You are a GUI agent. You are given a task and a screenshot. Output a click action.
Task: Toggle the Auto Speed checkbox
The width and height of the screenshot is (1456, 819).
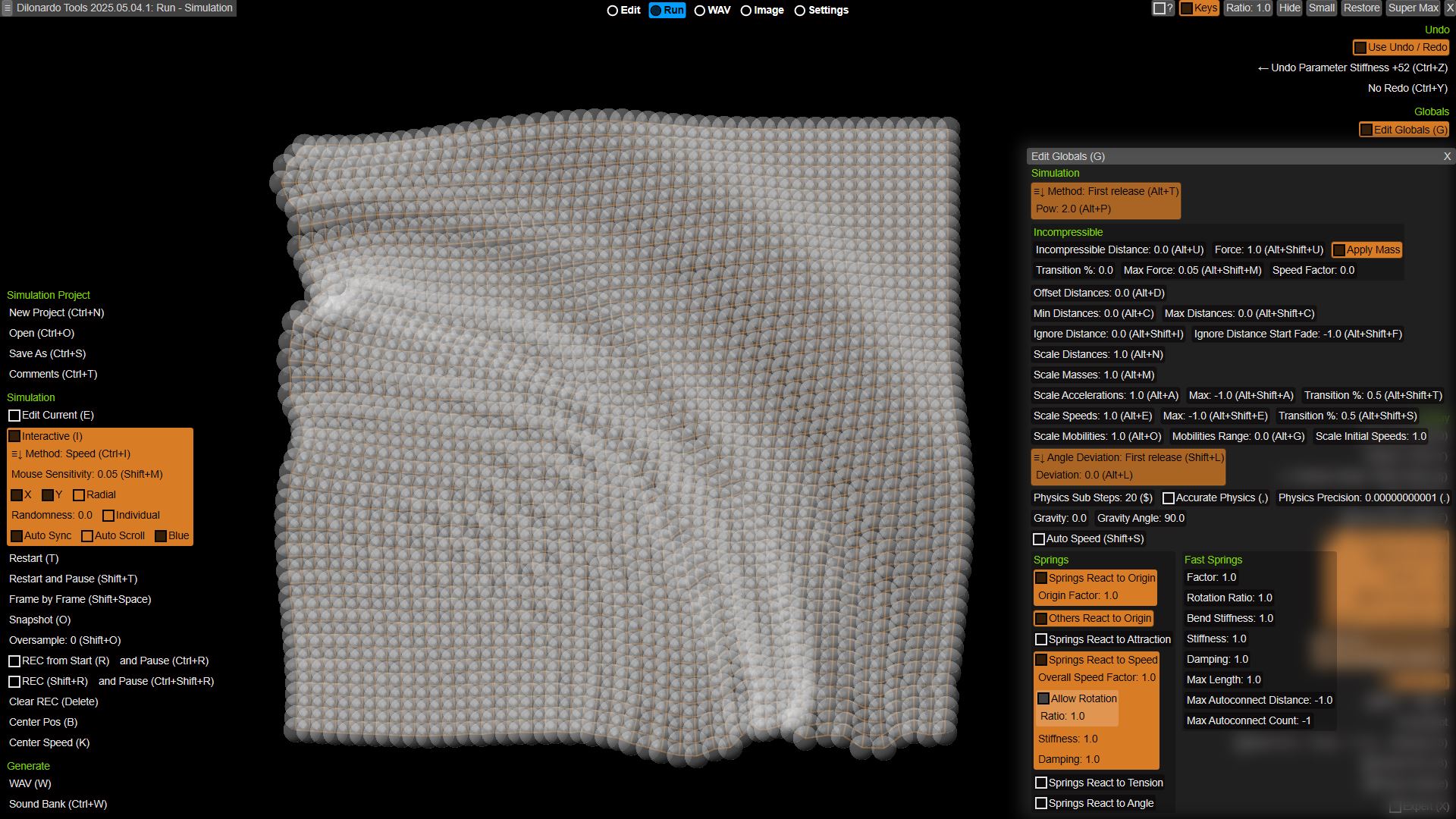1039,539
